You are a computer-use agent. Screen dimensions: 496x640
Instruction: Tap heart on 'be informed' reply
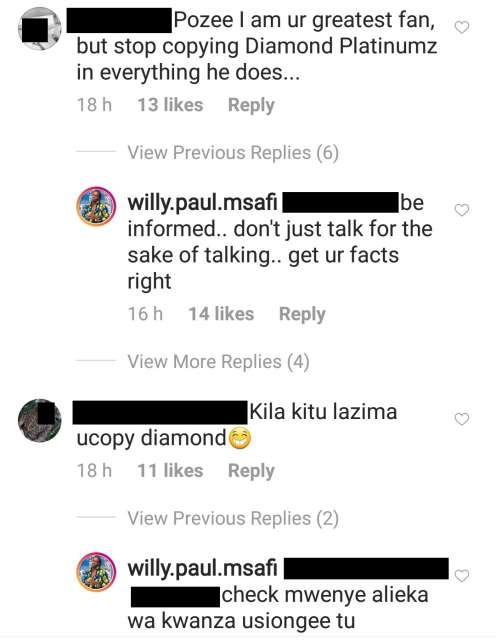point(462,210)
